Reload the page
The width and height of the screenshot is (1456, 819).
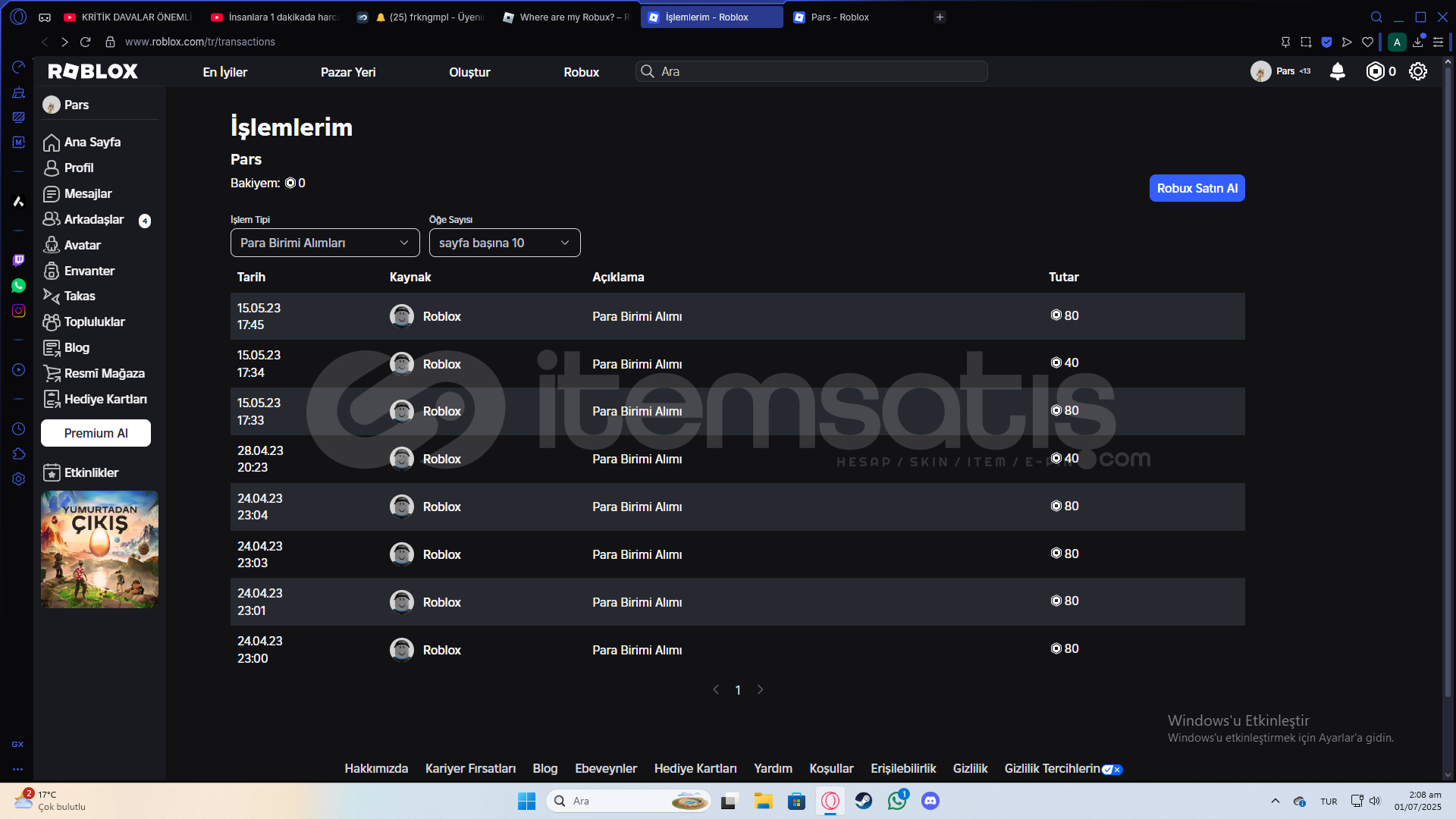click(85, 42)
